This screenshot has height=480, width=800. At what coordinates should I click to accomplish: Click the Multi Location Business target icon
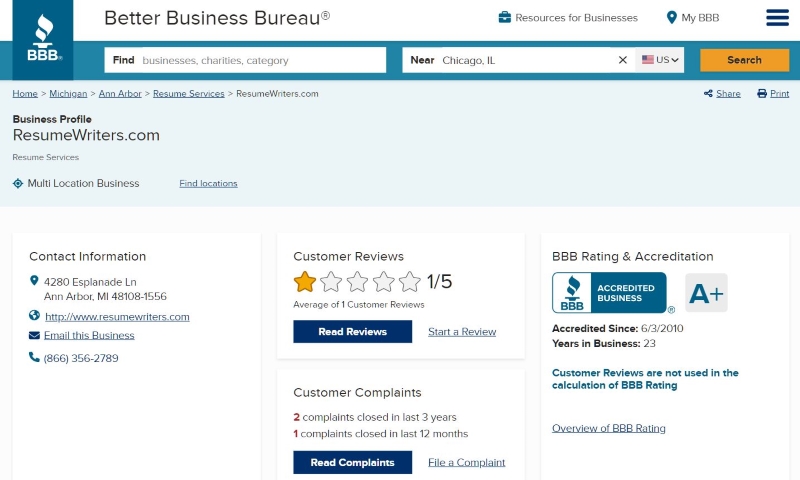18,183
